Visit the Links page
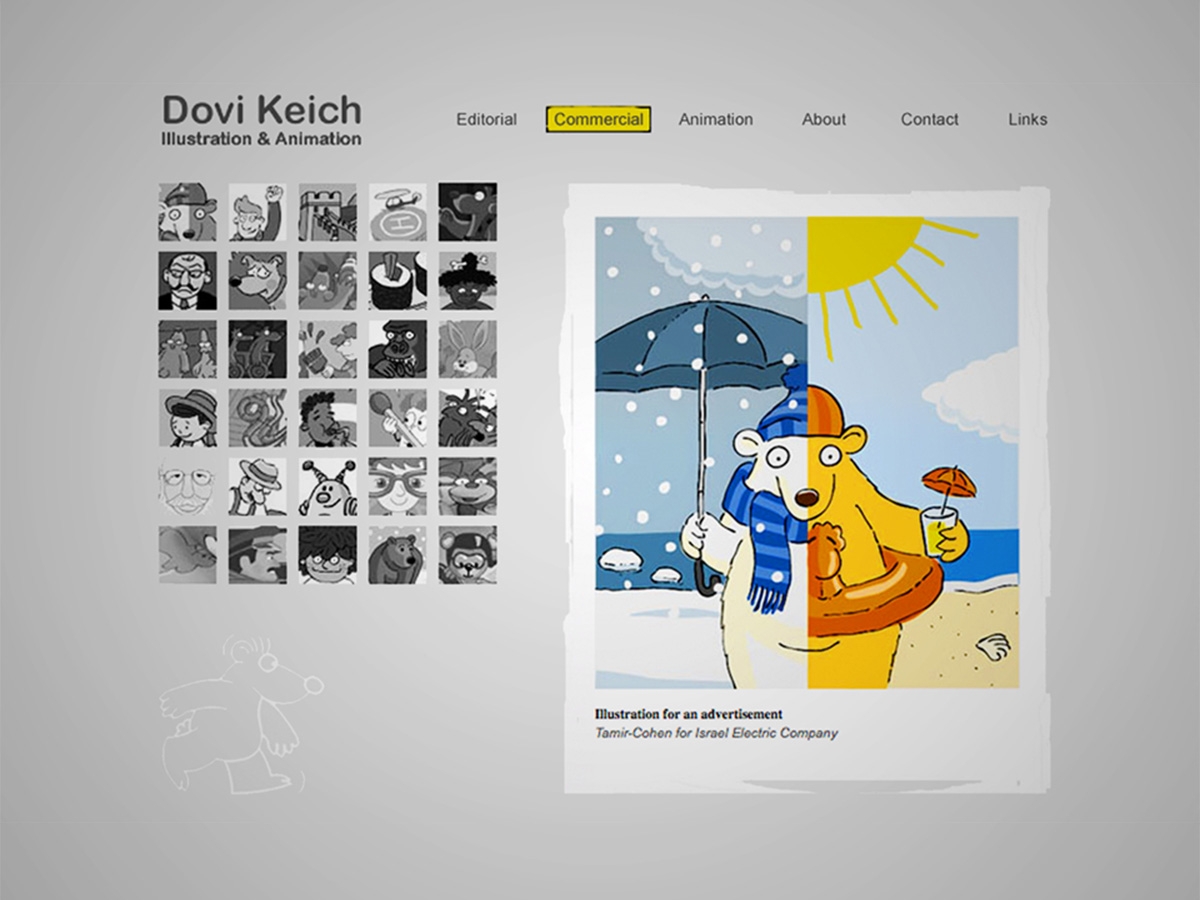1200x900 pixels. [1028, 119]
